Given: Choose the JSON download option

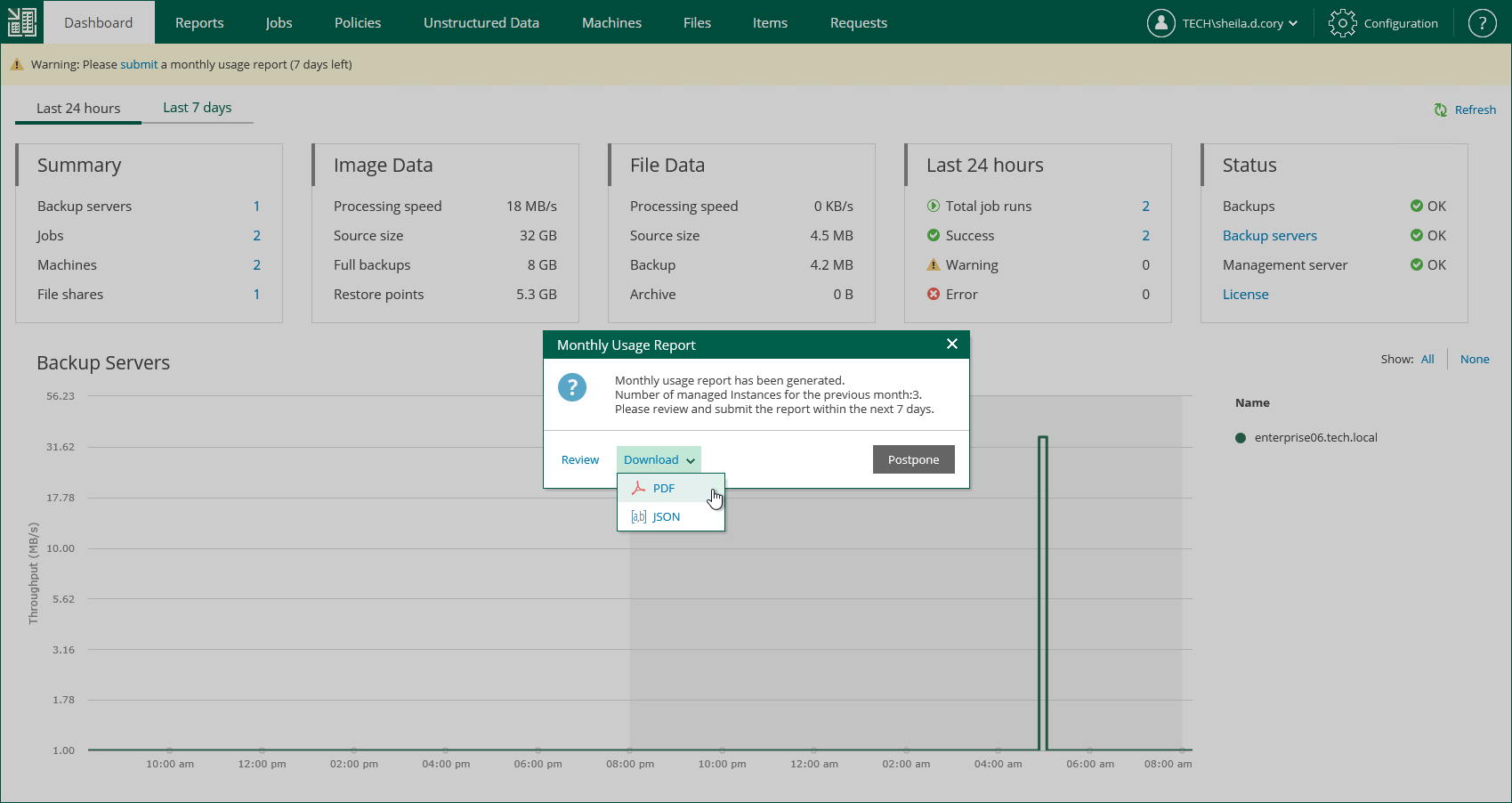Looking at the screenshot, I should (666, 516).
